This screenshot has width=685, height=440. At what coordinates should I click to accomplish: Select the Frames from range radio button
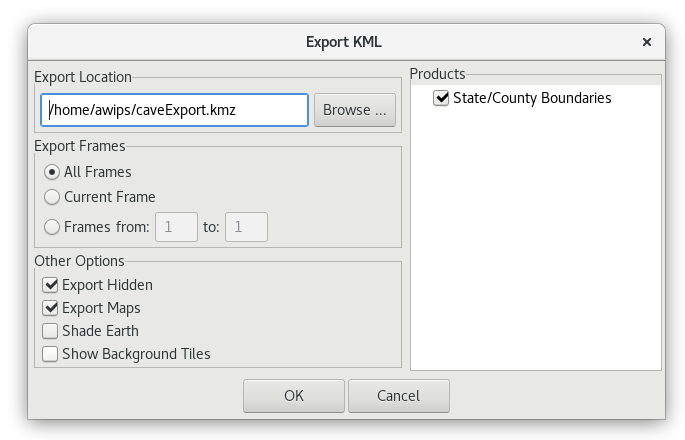click(52, 227)
